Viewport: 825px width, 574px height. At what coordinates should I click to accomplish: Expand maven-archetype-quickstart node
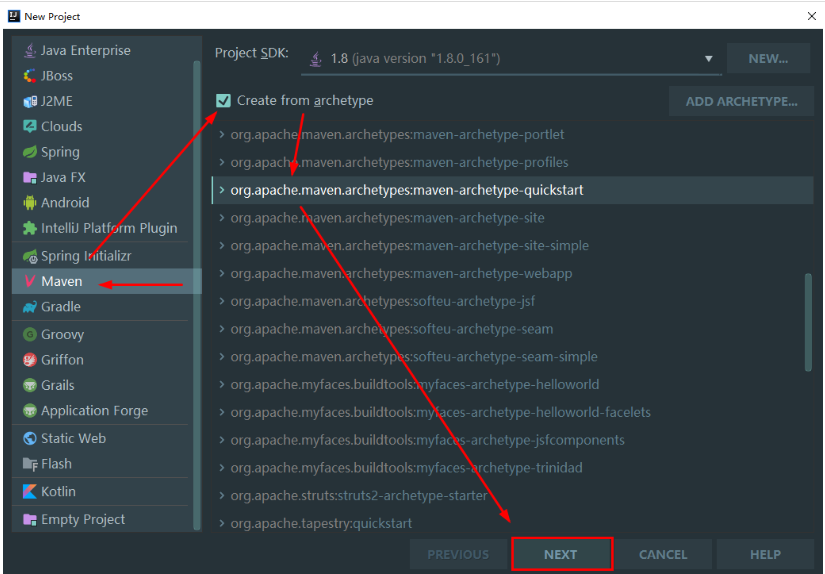click(222, 190)
